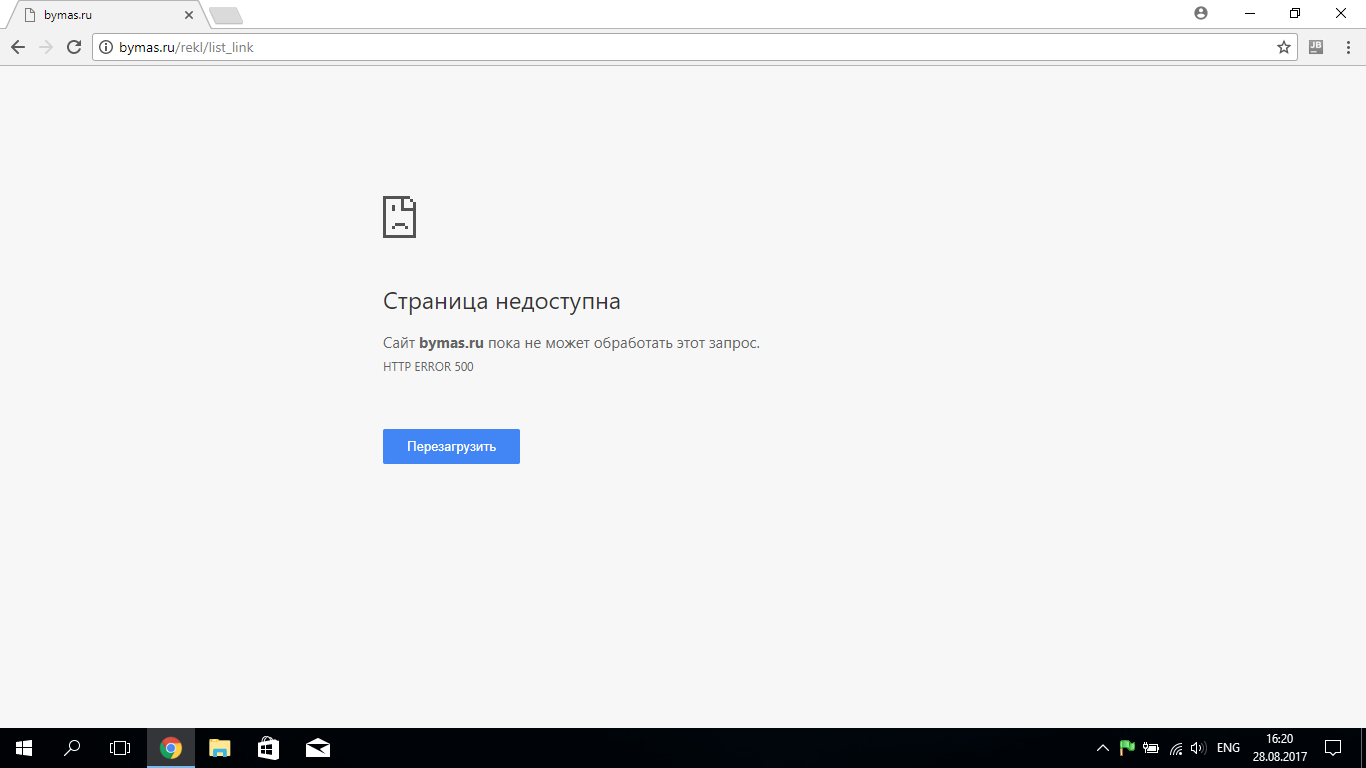The height and width of the screenshot is (768, 1366).
Task: Open Task View on the taskbar
Action: point(120,748)
